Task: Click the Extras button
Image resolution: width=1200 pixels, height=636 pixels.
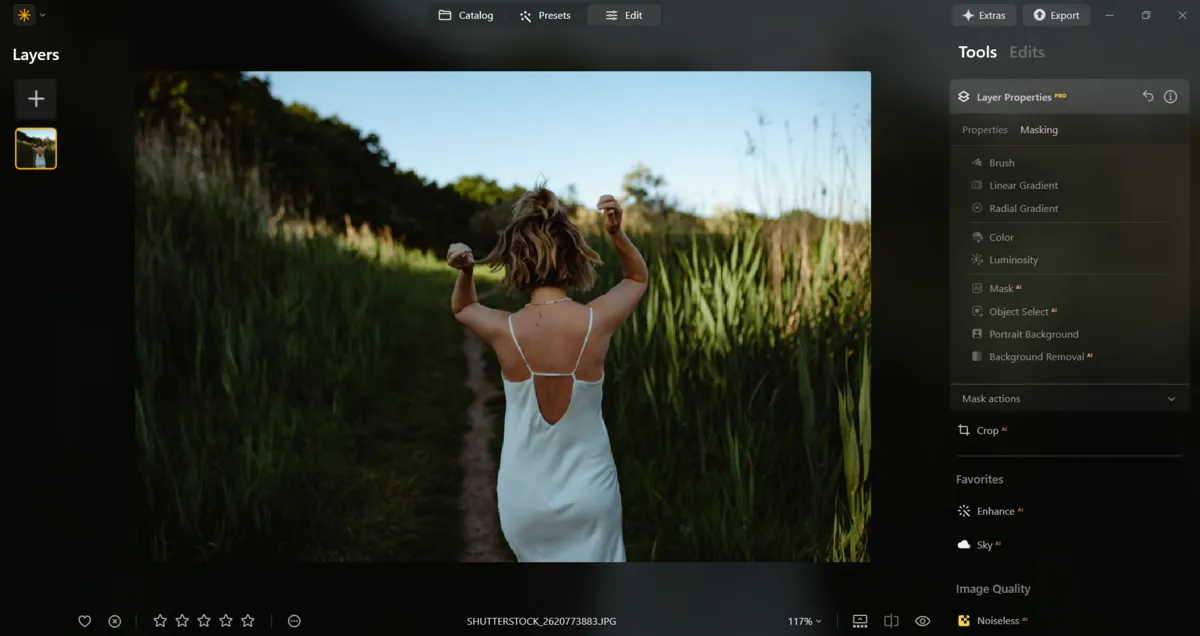Action: tap(984, 15)
